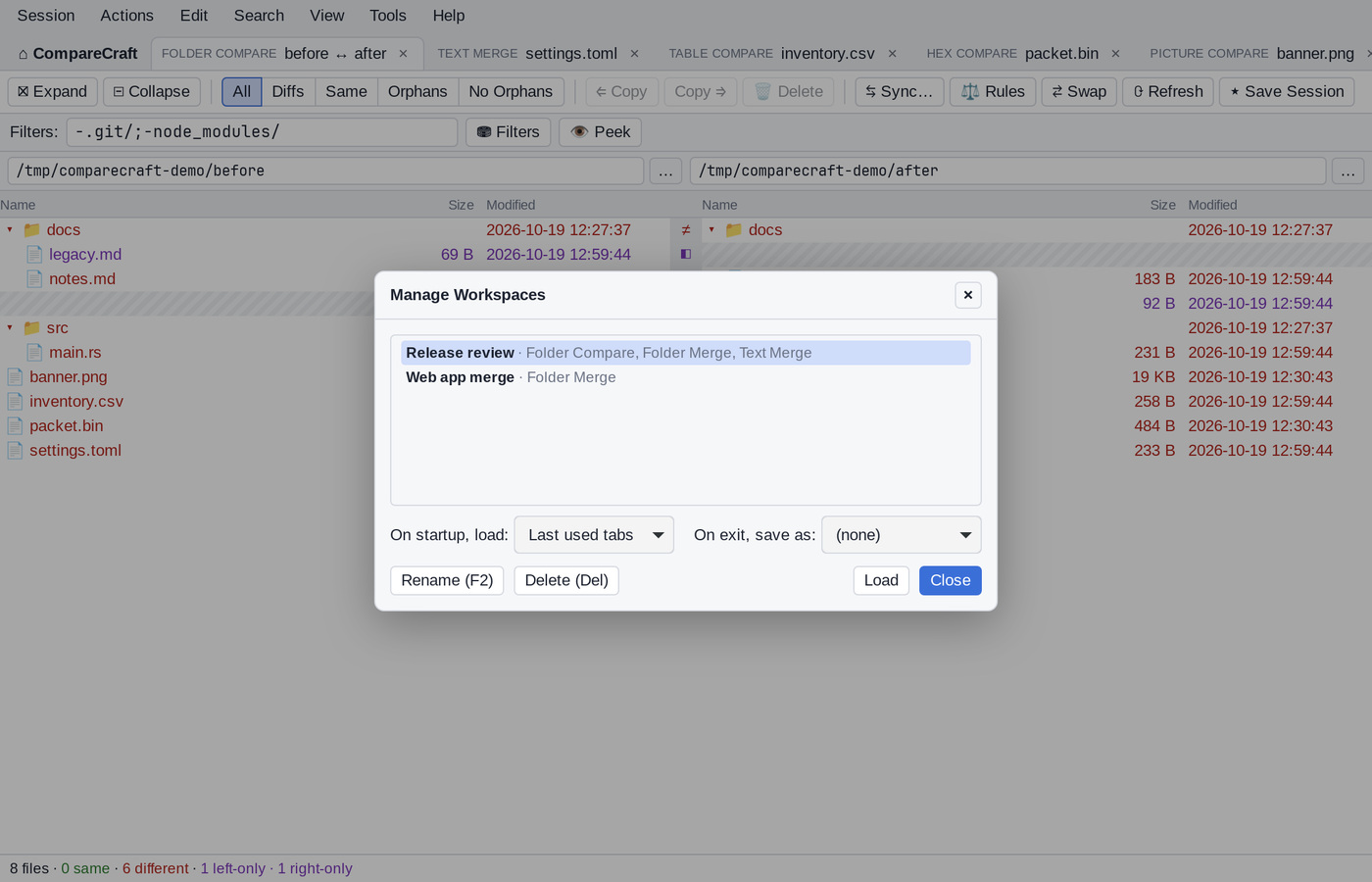Click the Delete (Del) workspace button
This screenshot has width=1372, height=882.
tap(566, 581)
